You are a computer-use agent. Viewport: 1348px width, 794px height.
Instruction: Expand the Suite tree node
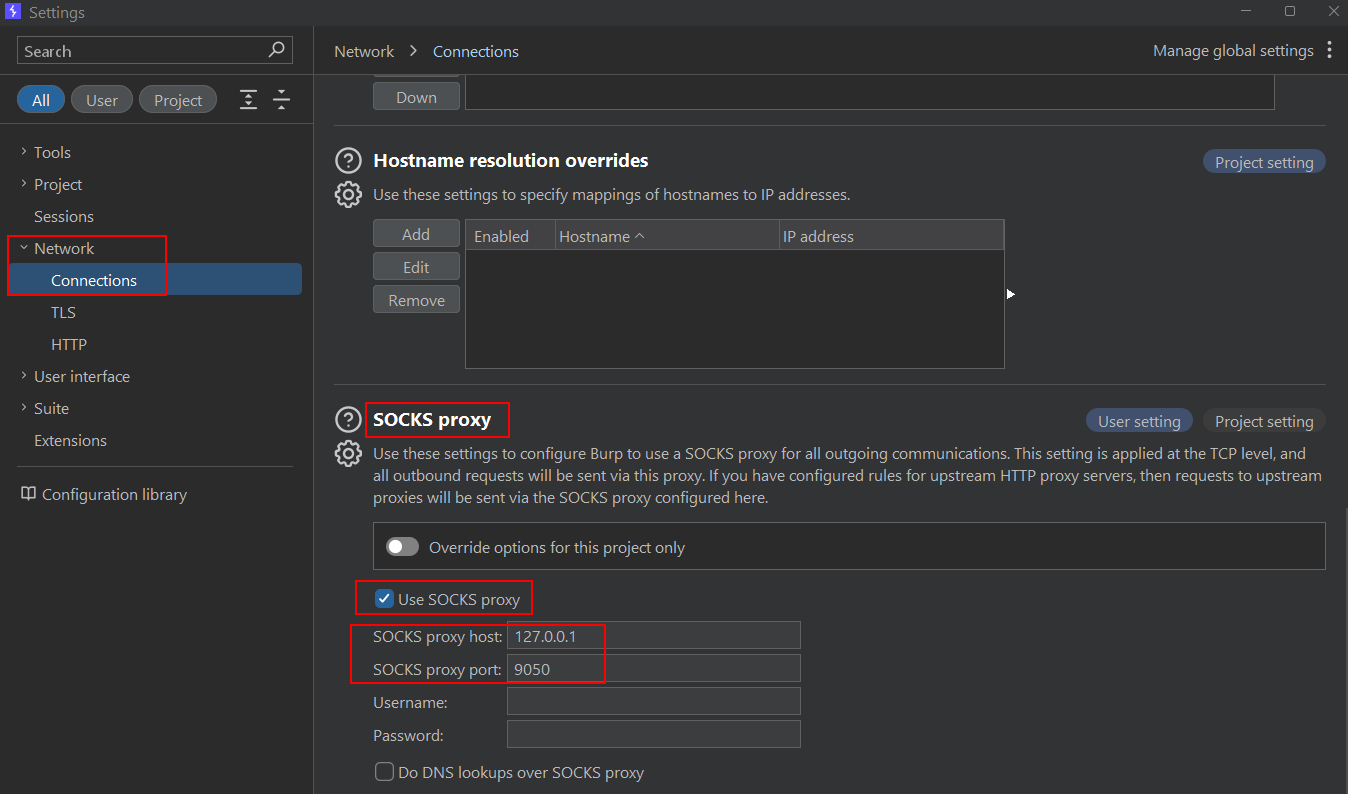(24, 408)
